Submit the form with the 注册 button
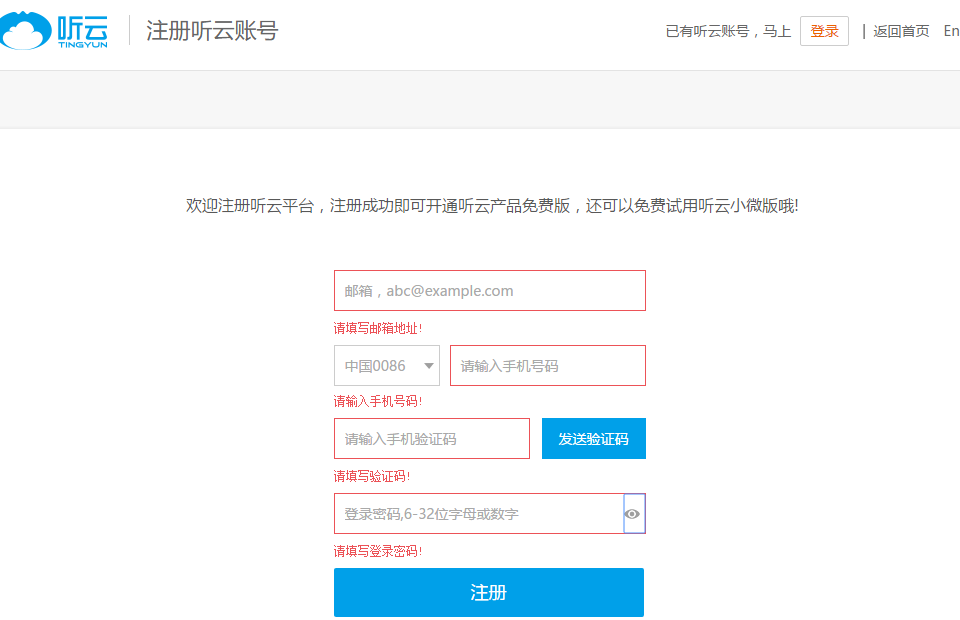The width and height of the screenshot is (960, 620). click(488, 592)
